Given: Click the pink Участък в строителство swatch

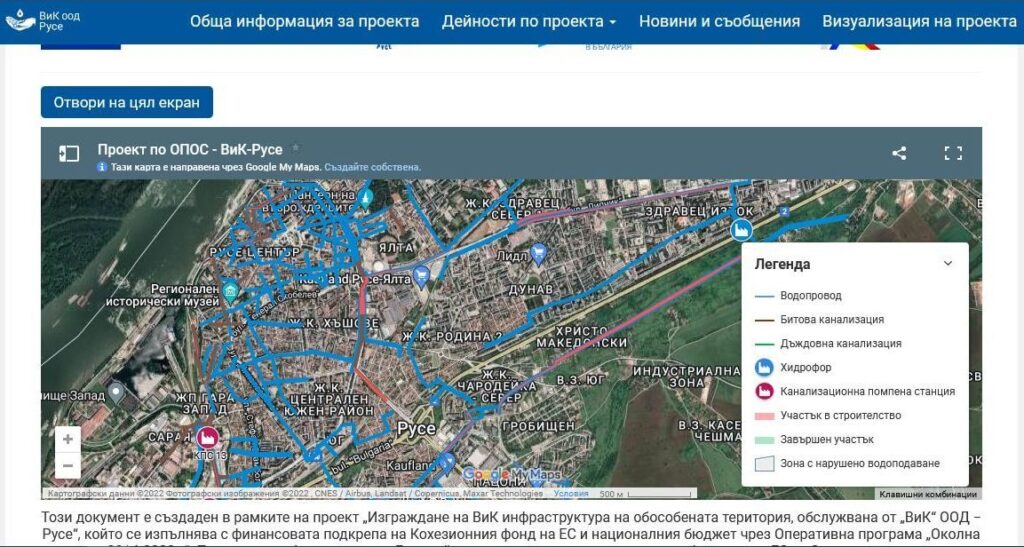Looking at the screenshot, I should 764,416.
